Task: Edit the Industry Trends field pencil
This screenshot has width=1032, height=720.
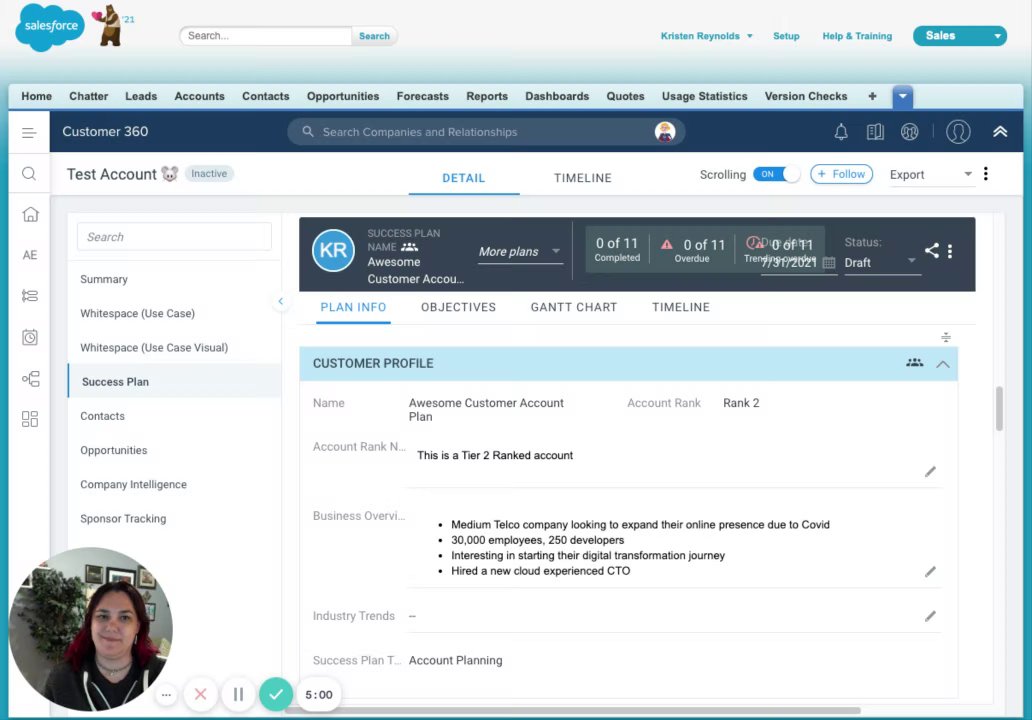Action: coord(930,616)
